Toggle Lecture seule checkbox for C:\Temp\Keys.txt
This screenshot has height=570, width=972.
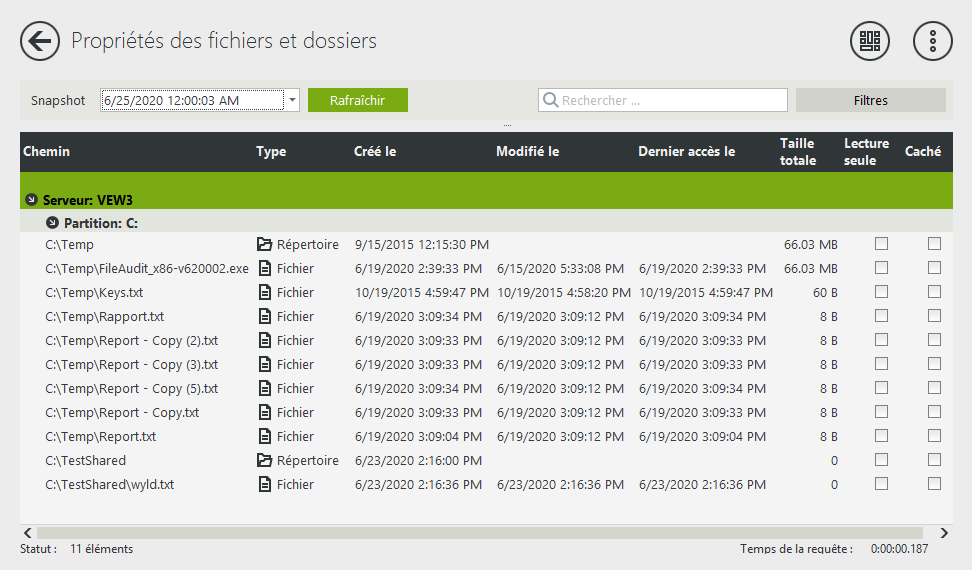point(881,292)
